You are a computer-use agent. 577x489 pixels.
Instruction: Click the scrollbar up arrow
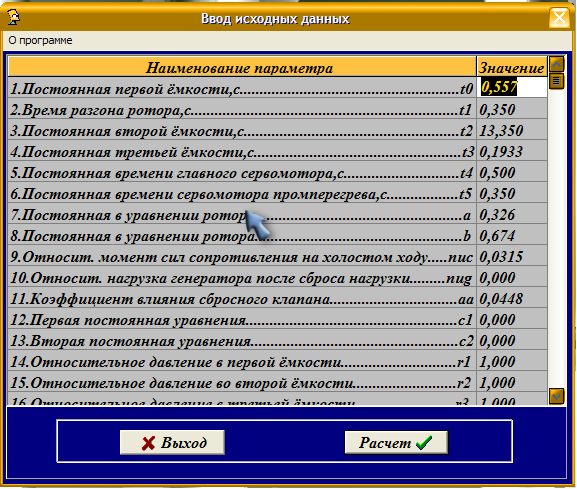[x=556, y=64]
